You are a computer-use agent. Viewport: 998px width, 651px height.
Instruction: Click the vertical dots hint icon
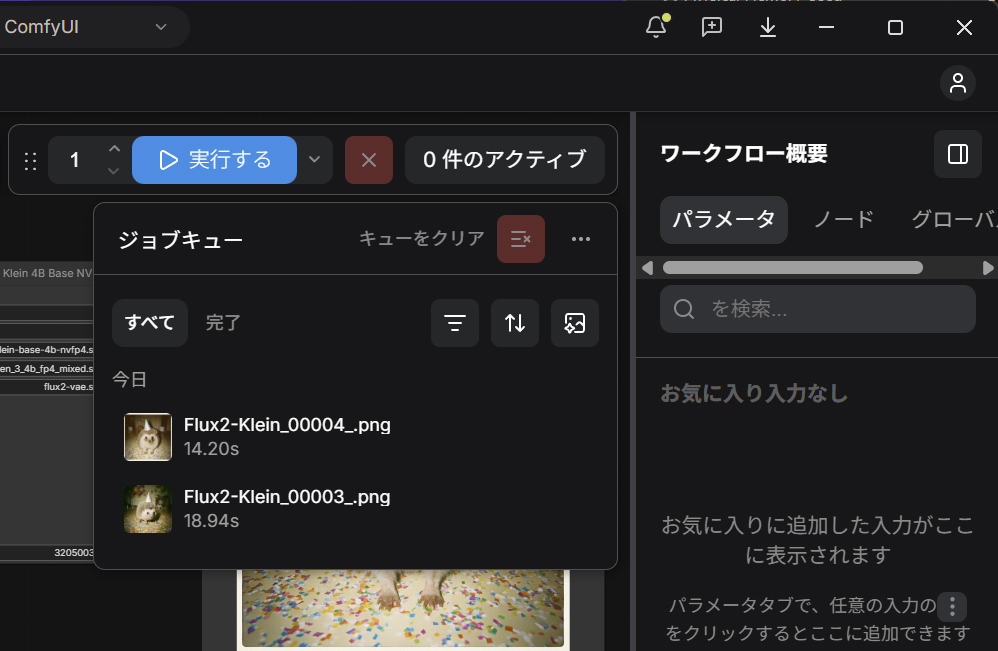pos(952,606)
